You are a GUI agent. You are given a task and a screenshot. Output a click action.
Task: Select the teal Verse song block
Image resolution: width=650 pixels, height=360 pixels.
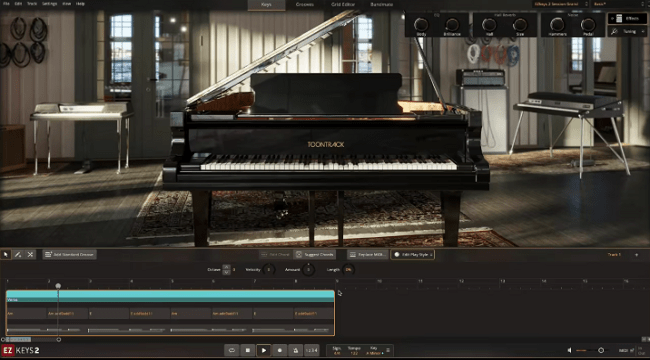tap(170, 296)
